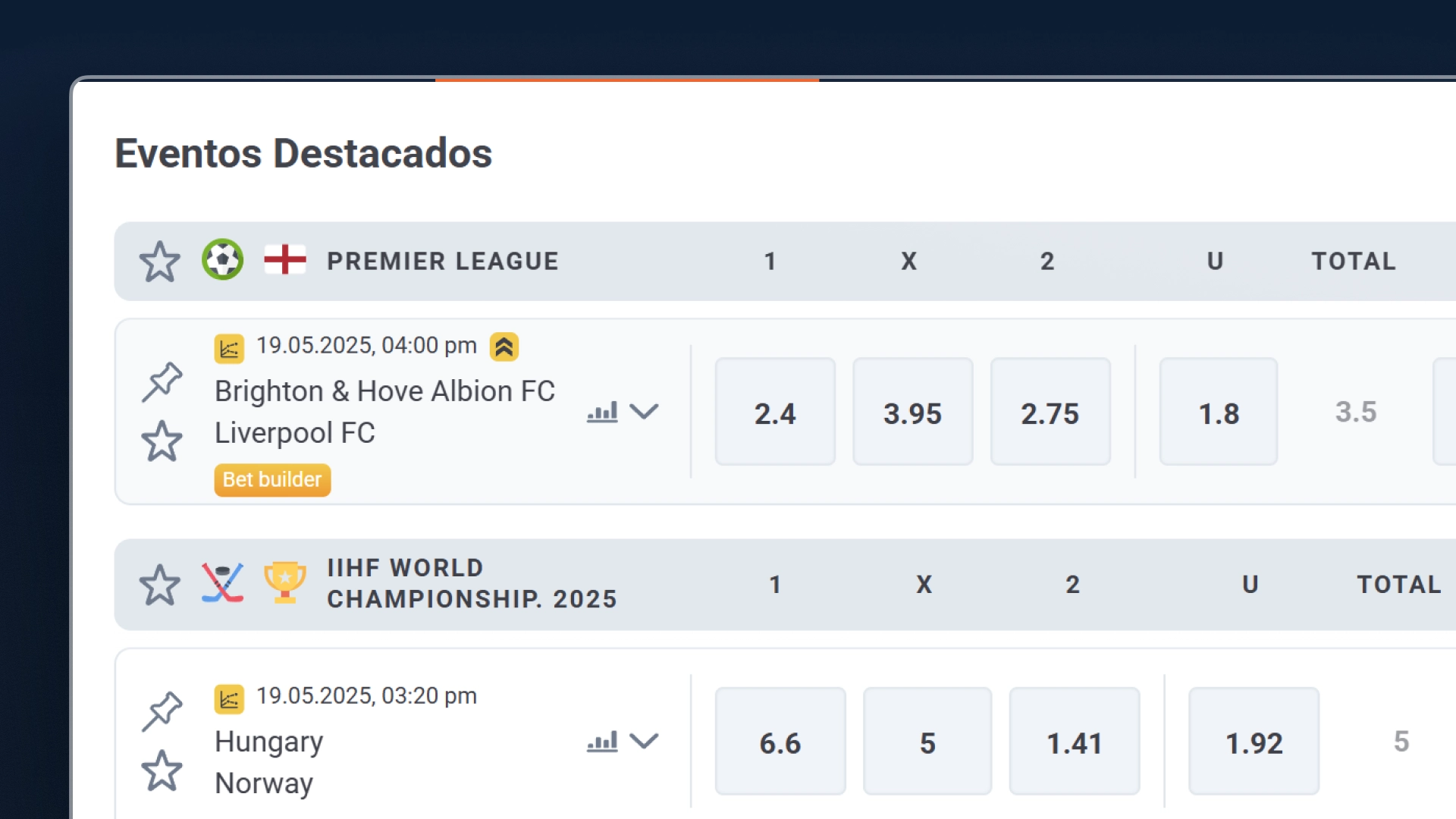Click the gold trophy icon
Viewport: 1456px width, 819px height.
pyautogui.click(x=285, y=582)
